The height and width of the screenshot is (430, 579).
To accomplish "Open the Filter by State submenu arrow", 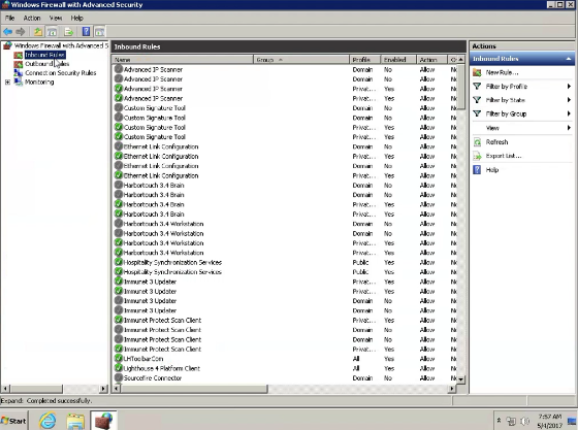I will click(x=569, y=100).
